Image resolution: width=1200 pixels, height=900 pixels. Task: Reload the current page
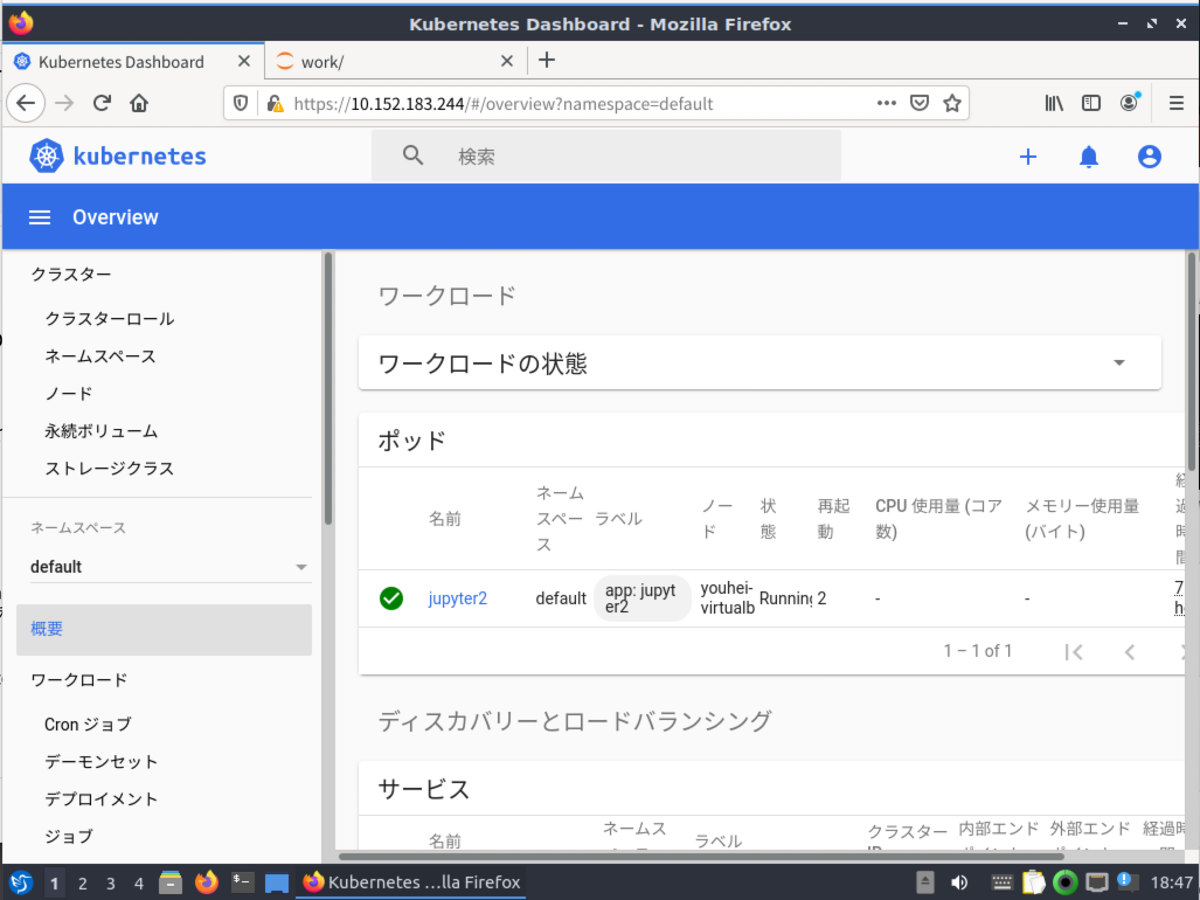point(102,103)
